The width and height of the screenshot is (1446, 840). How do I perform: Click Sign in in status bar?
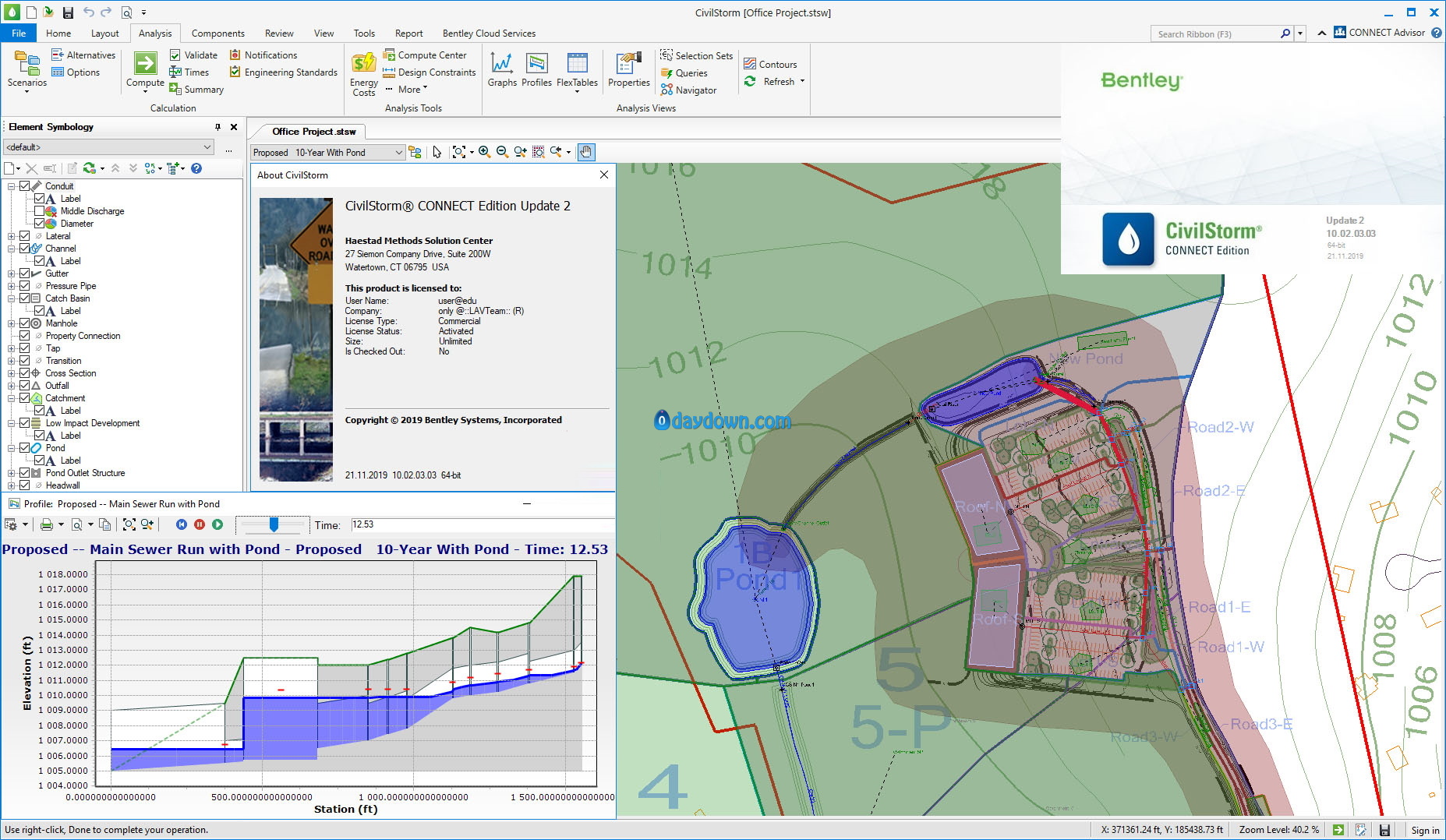point(1425,831)
